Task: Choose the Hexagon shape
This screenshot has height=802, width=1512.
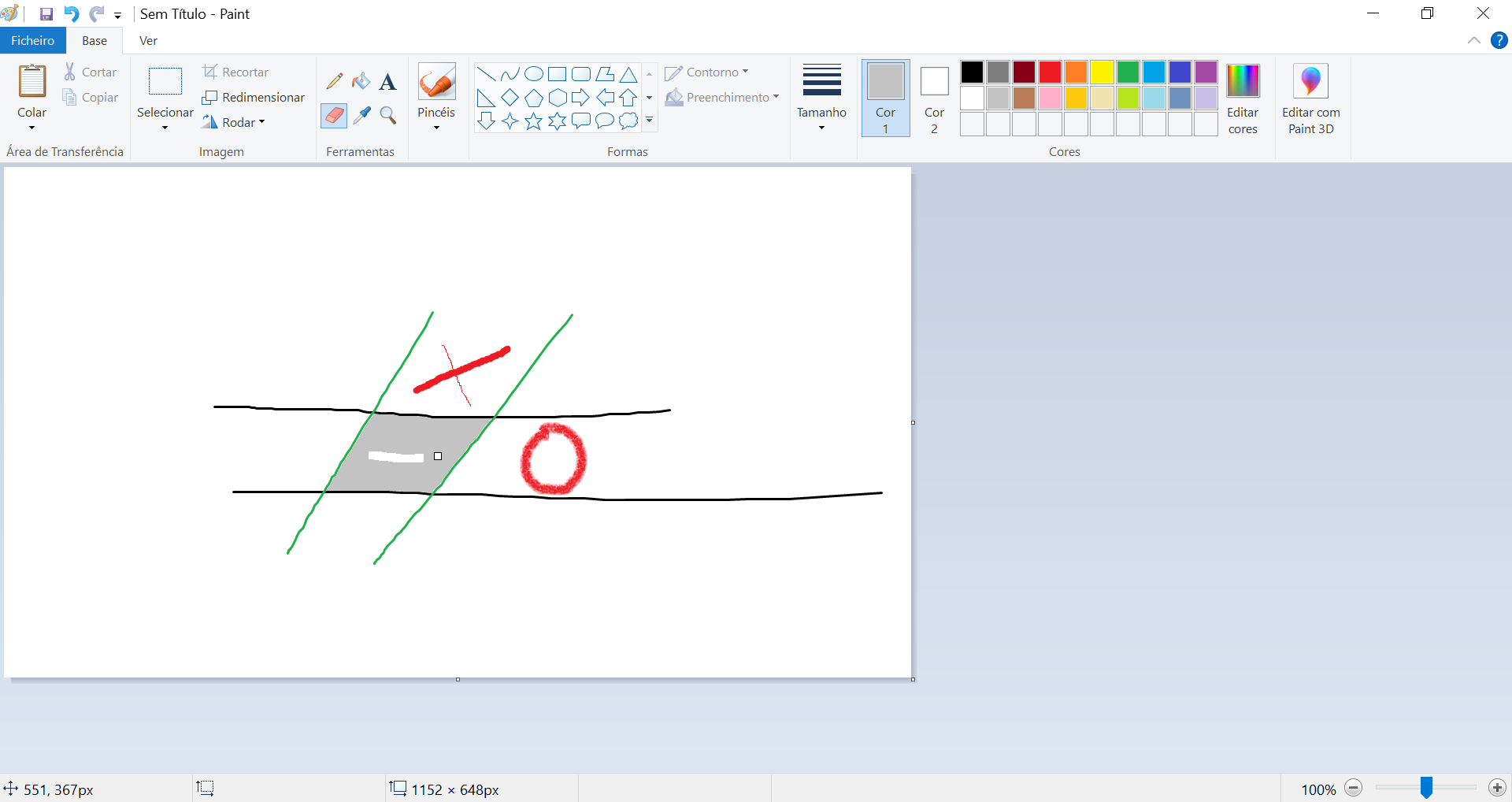Action: point(558,98)
